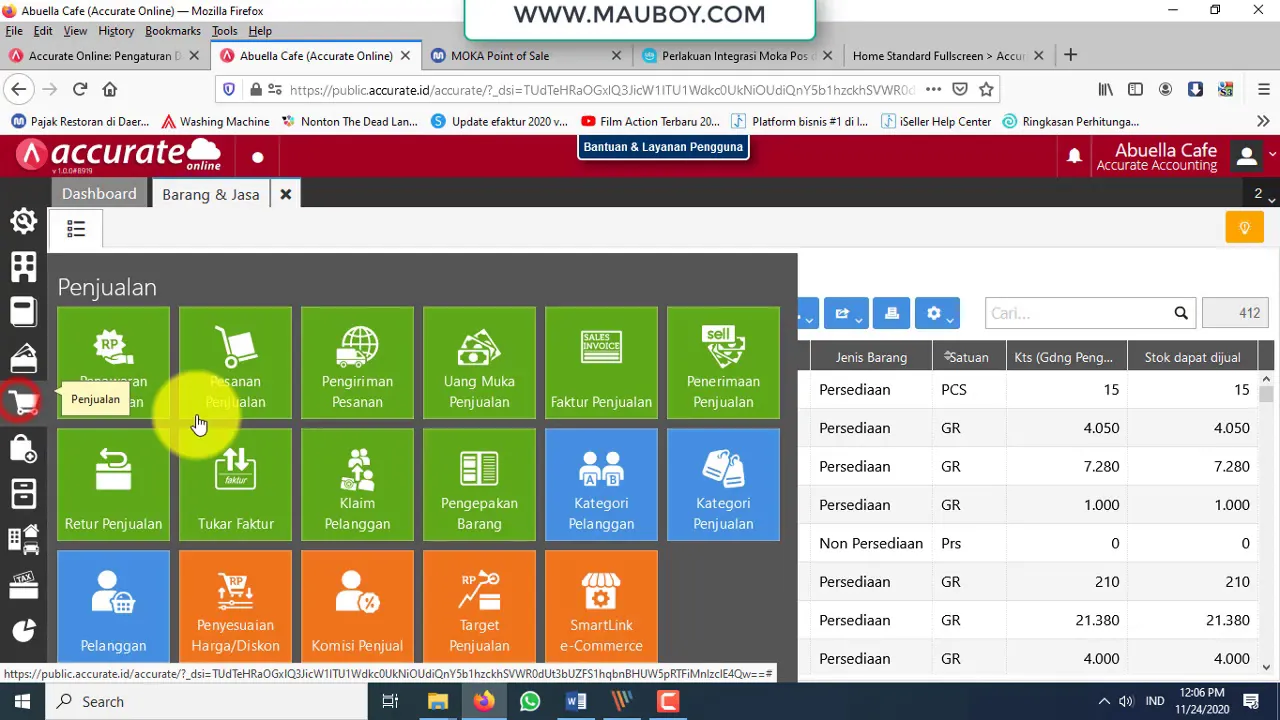Image resolution: width=1280 pixels, height=720 pixels.
Task: Click the table scrollbar down arrow
Action: (1266, 667)
